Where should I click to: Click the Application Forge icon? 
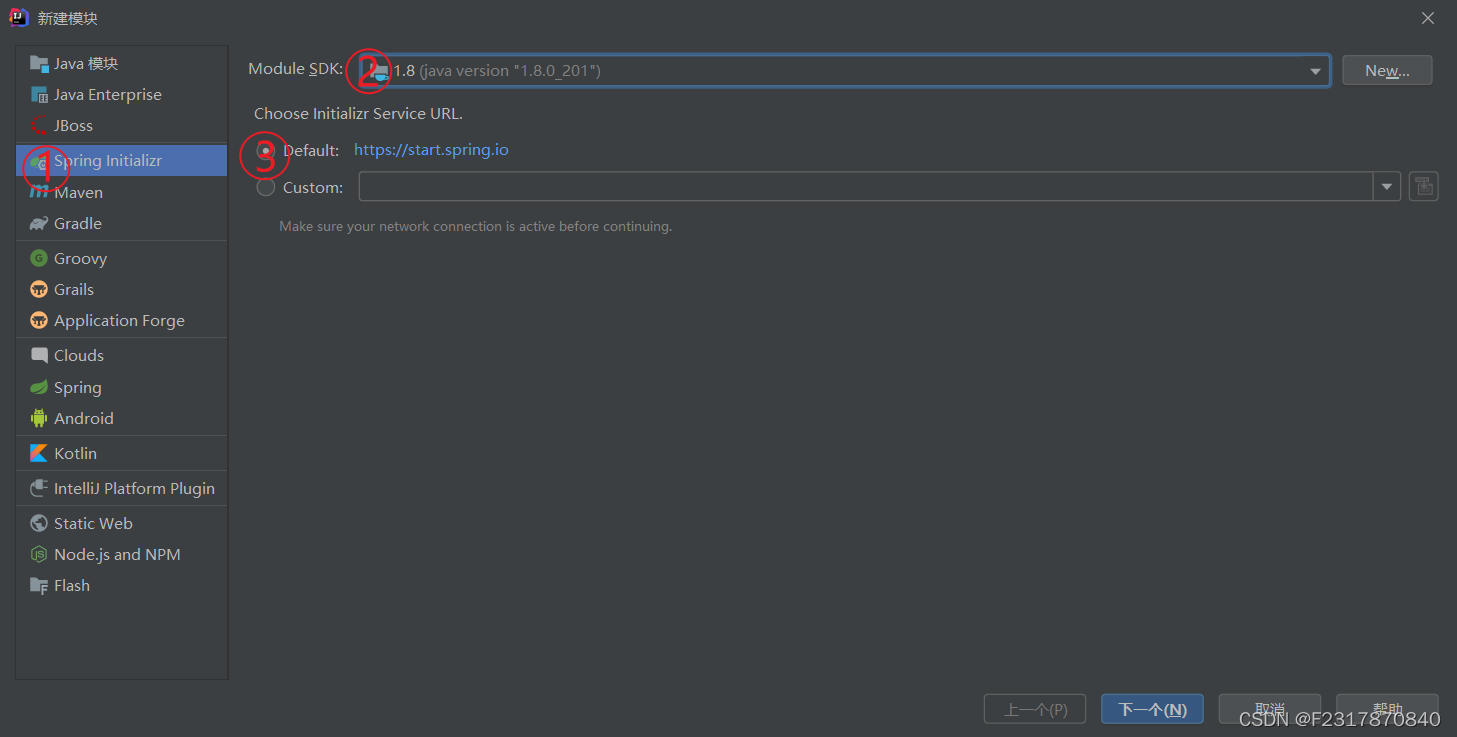(39, 320)
